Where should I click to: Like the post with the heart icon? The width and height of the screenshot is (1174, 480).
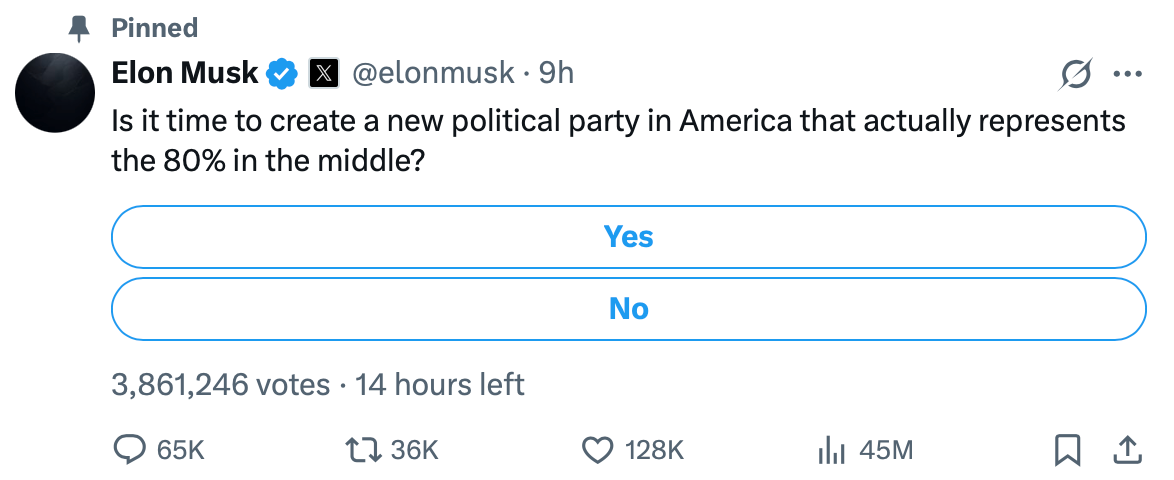(597, 451)
